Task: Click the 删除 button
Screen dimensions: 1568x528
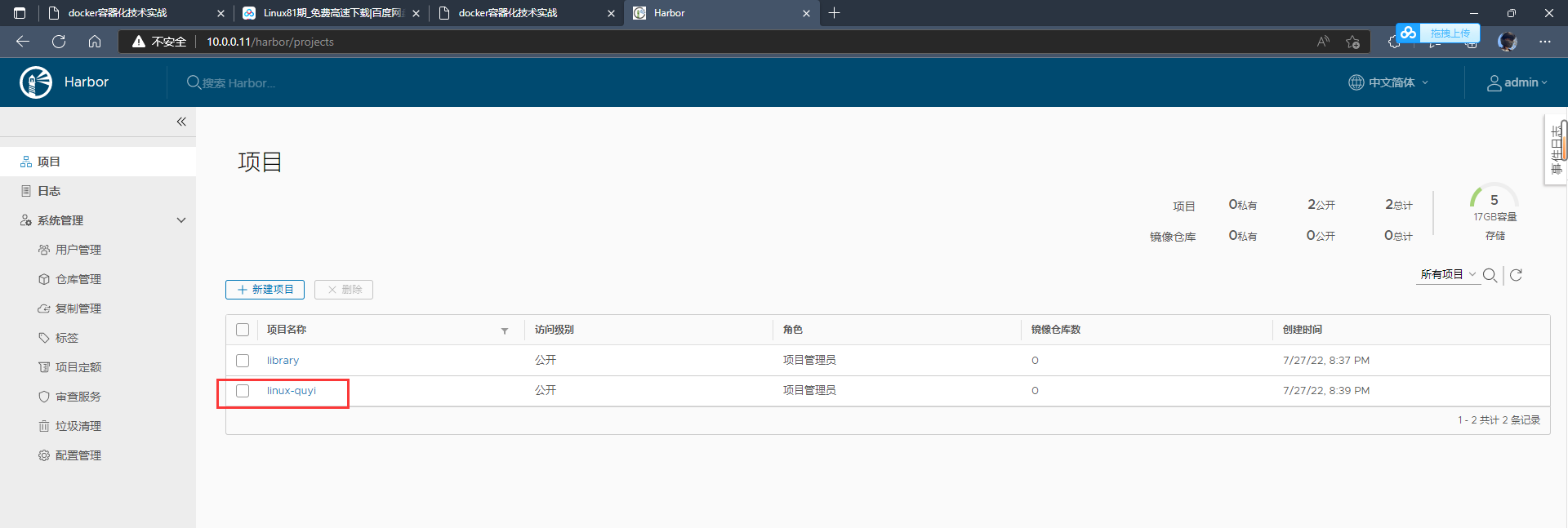Action: (x=344, y=290)
